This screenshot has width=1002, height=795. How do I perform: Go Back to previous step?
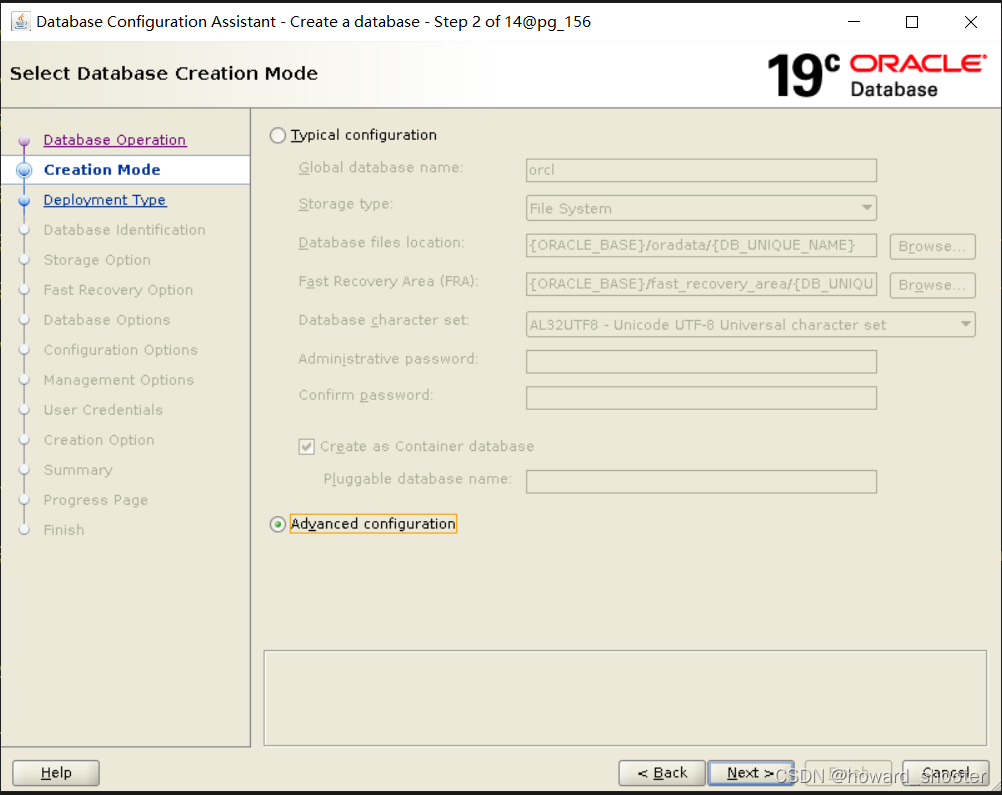662,773
